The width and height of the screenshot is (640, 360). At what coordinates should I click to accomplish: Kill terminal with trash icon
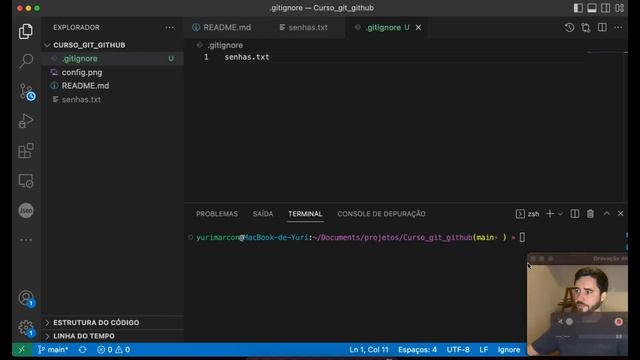click(x=590, y=213)
